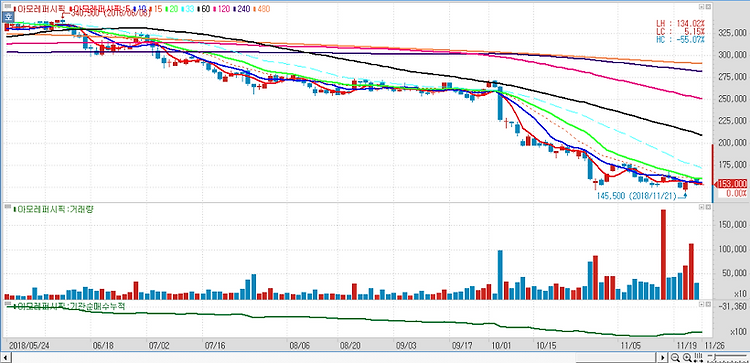Click the LC : 5.15% readout
The image size is (750, 363).
(x=681, y=31)
